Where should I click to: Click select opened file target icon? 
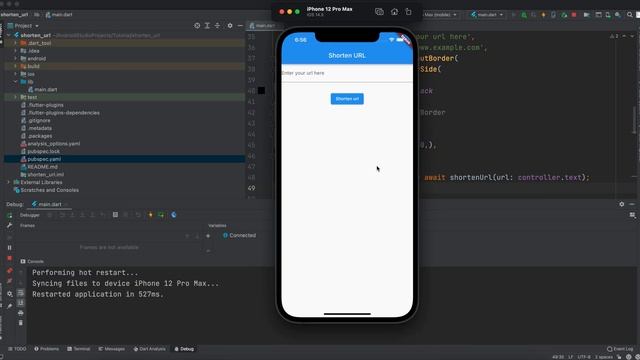[x=197, y=26]
